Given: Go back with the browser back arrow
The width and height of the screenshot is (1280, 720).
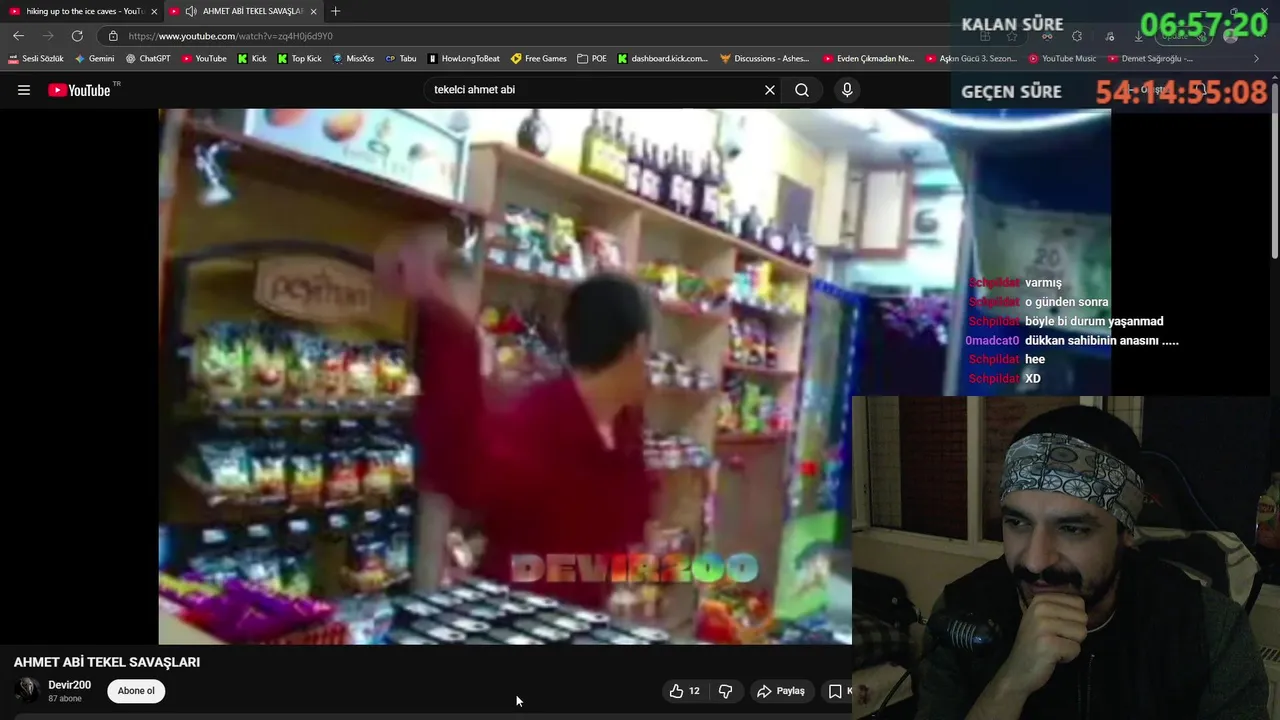Looking at the screenshot, I should [18, 36].
